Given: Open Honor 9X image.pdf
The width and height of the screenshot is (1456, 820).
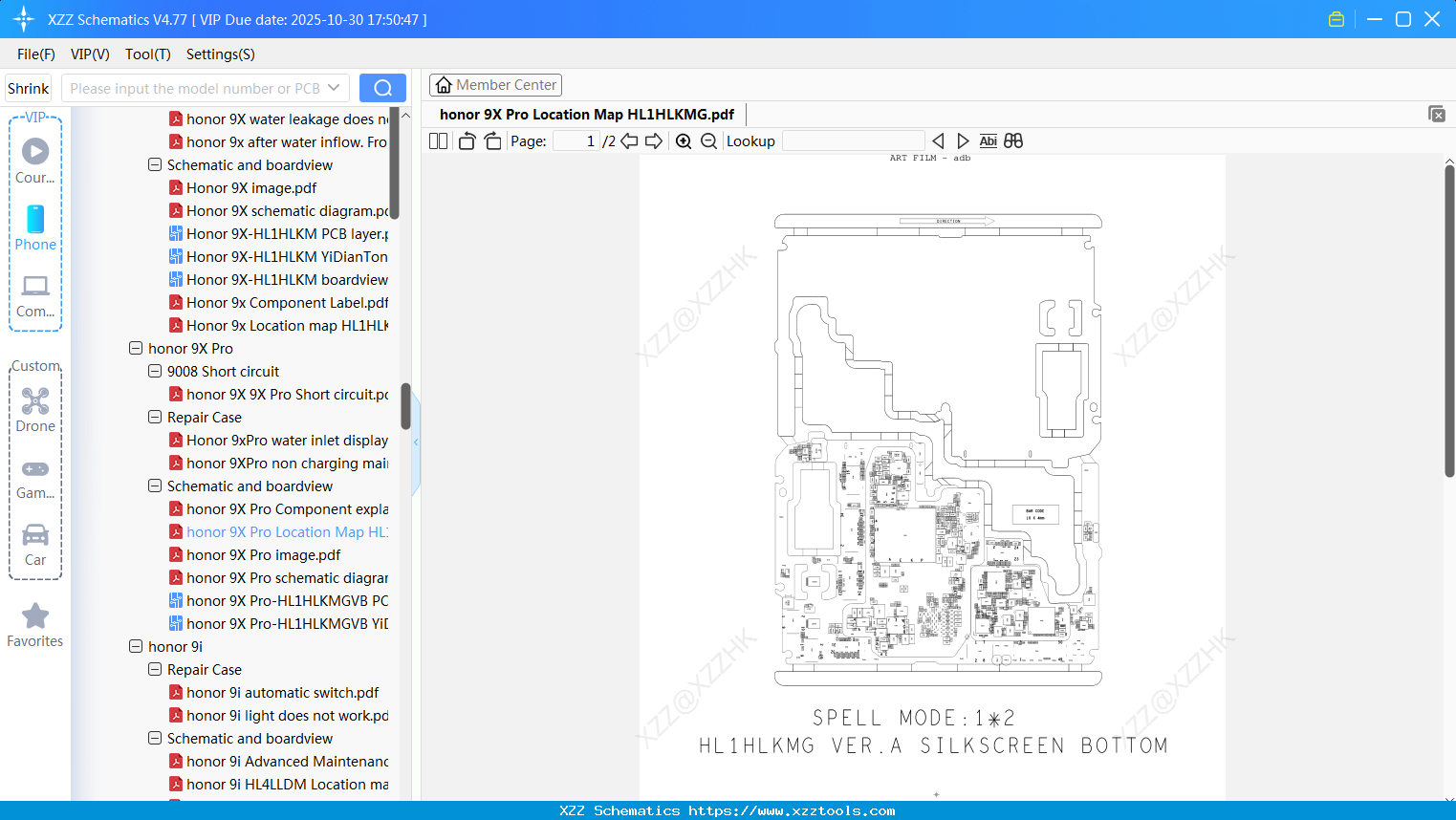Looking at the screenshot, I should (251, 188).
